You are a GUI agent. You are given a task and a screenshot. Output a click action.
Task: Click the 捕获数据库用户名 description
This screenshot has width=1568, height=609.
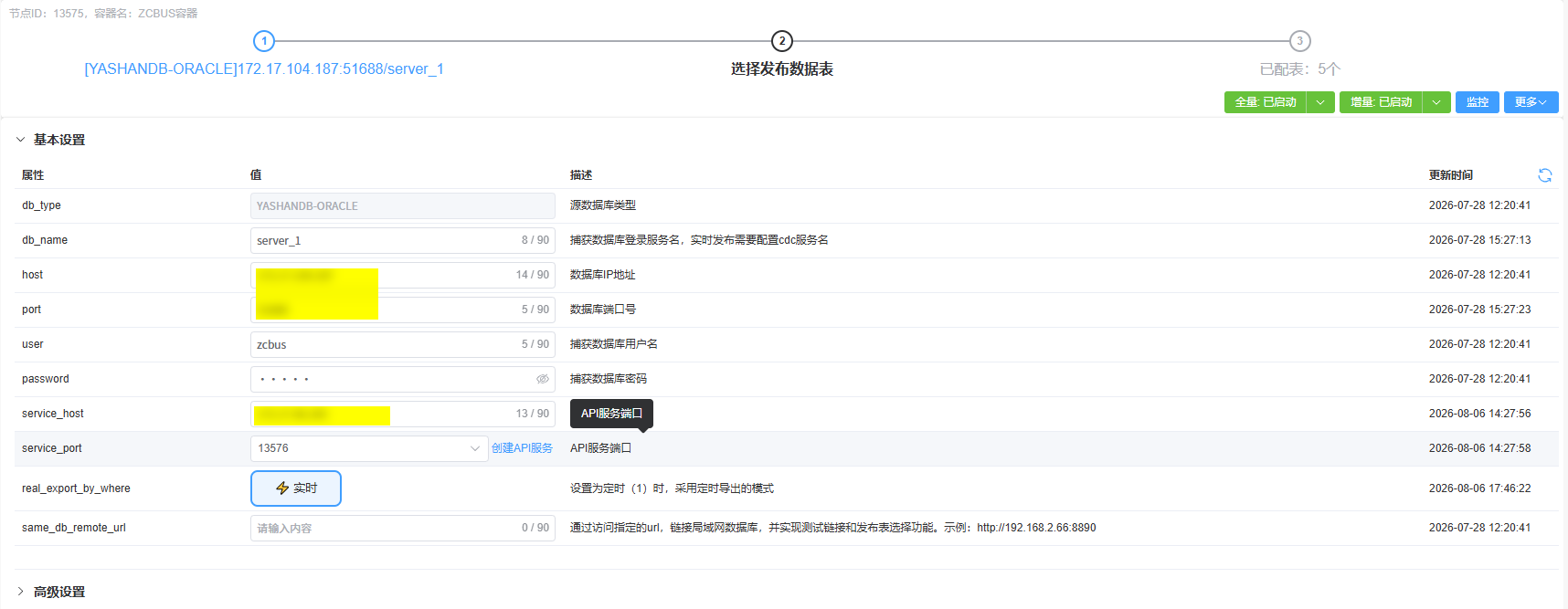click(x=614, y=344)
